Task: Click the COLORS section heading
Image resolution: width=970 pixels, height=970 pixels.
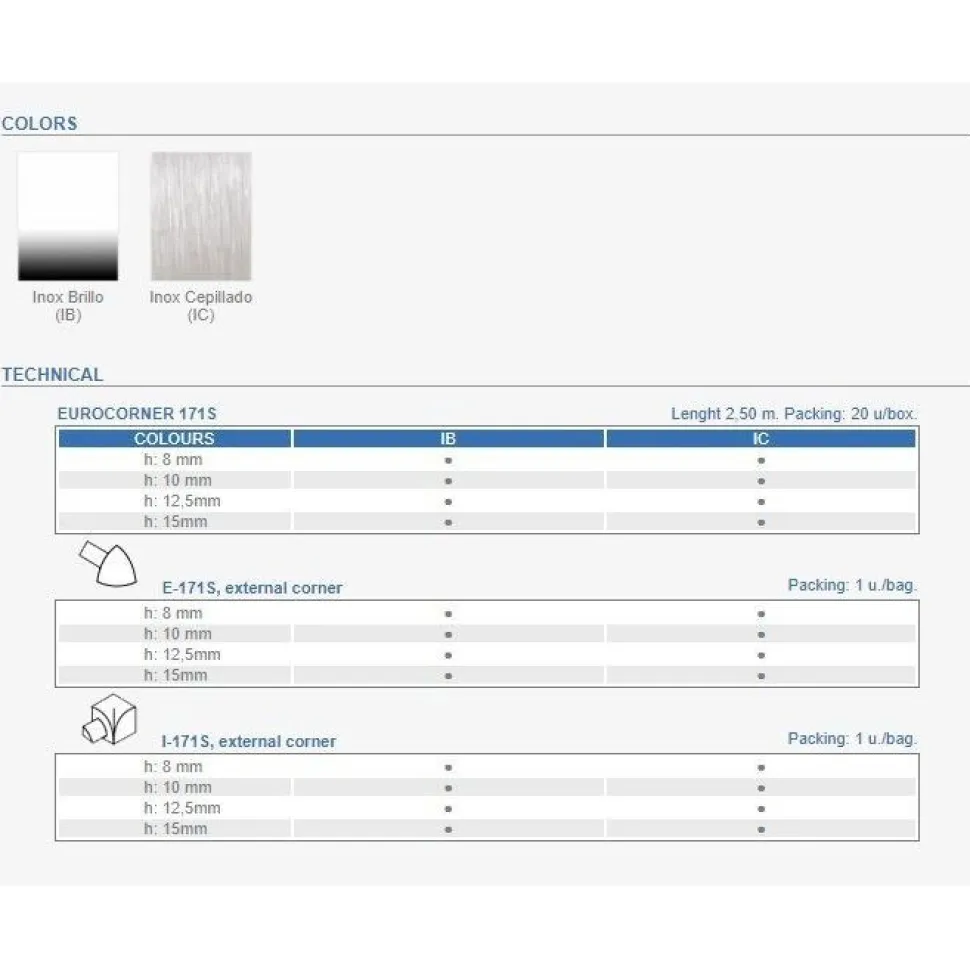Action: (x=40, y=123)
